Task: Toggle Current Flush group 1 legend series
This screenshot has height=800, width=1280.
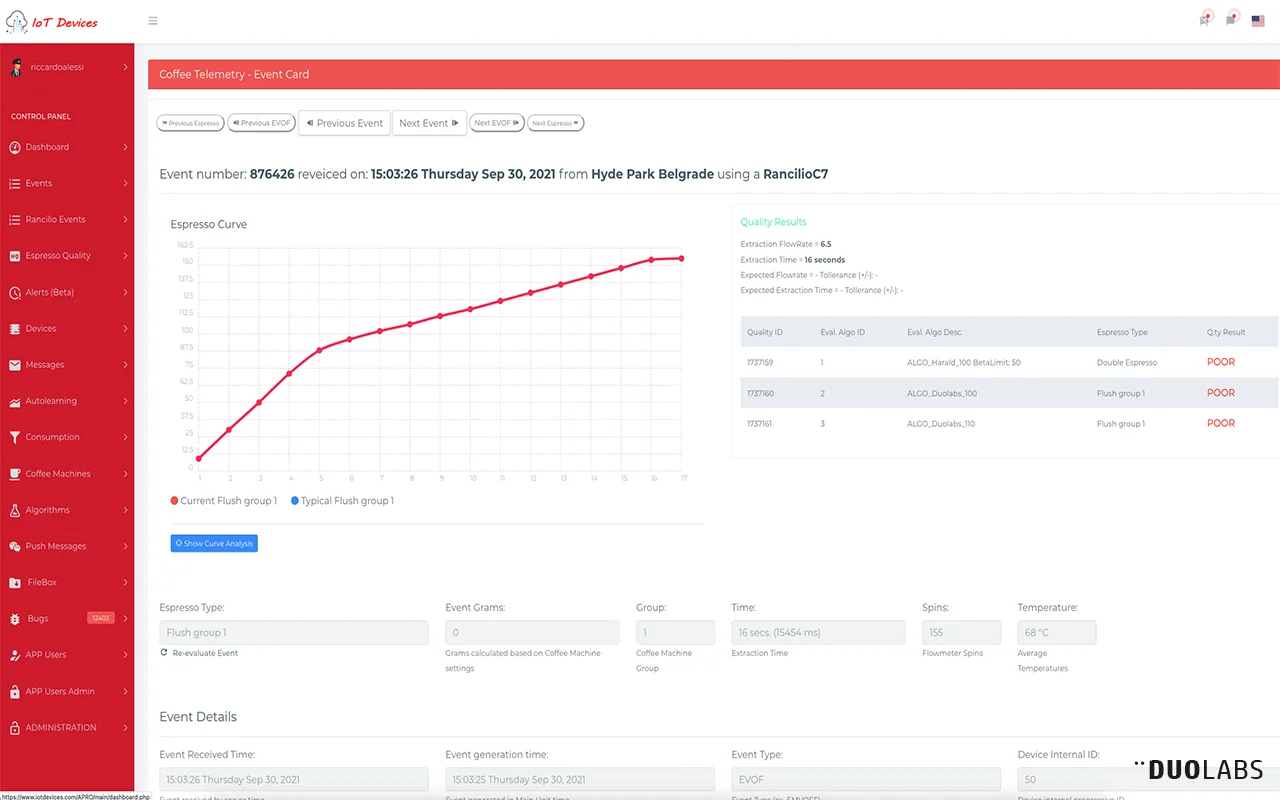Action: [x=224, y=501]
